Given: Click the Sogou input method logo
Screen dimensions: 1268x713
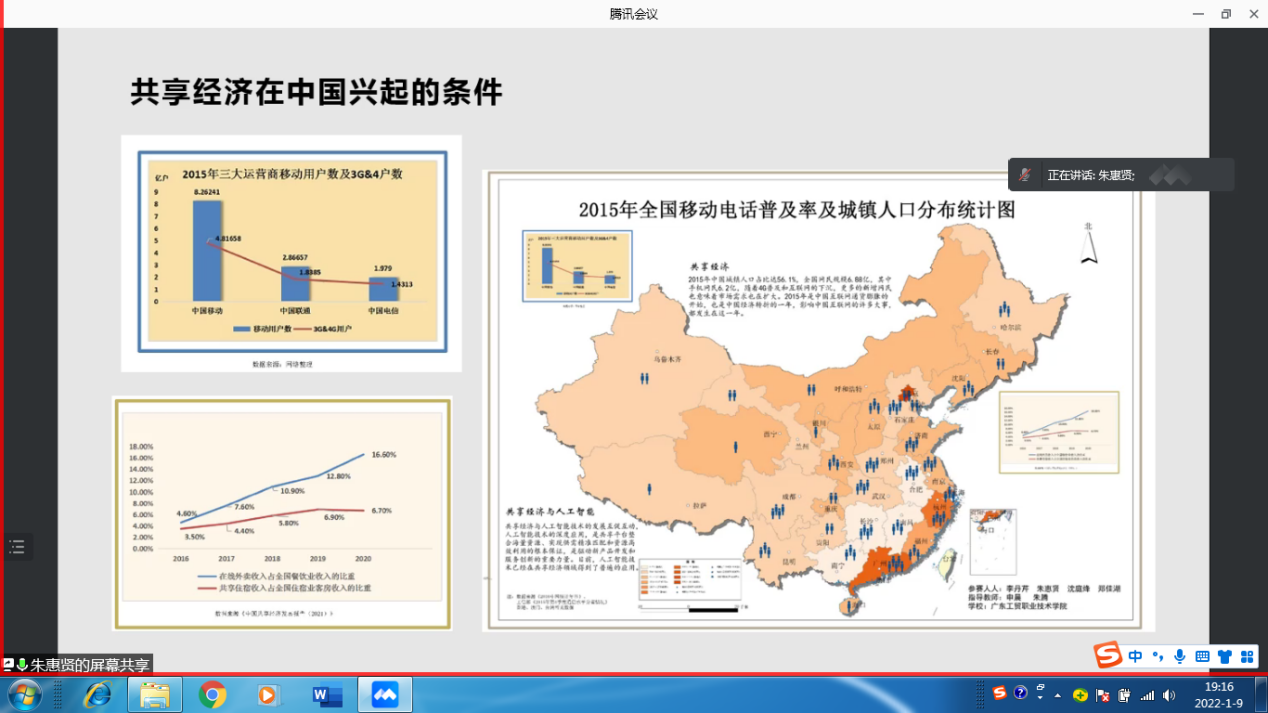Looking at the screenshot, I should click(1107, 656).
